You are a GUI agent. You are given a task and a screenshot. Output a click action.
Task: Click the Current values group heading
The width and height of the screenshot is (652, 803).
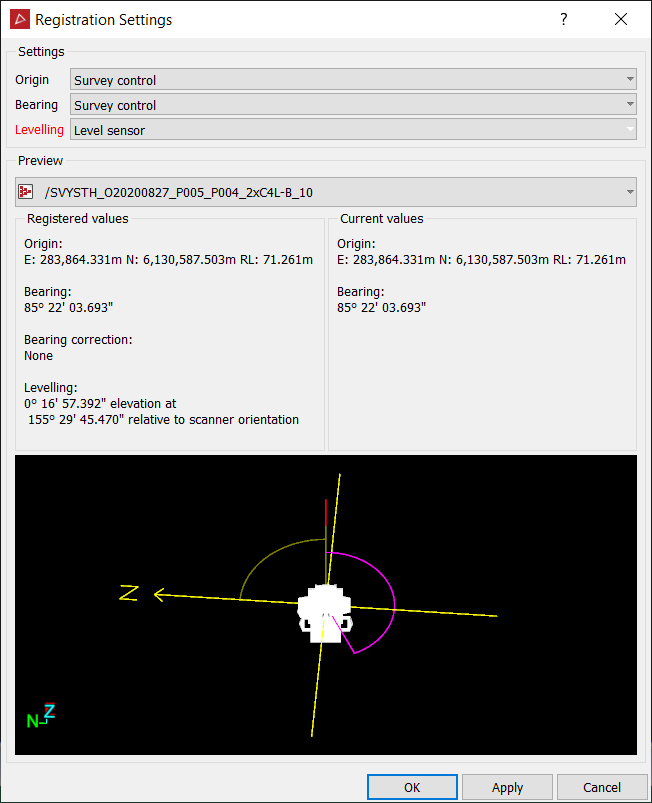click(x=382, y=219)
